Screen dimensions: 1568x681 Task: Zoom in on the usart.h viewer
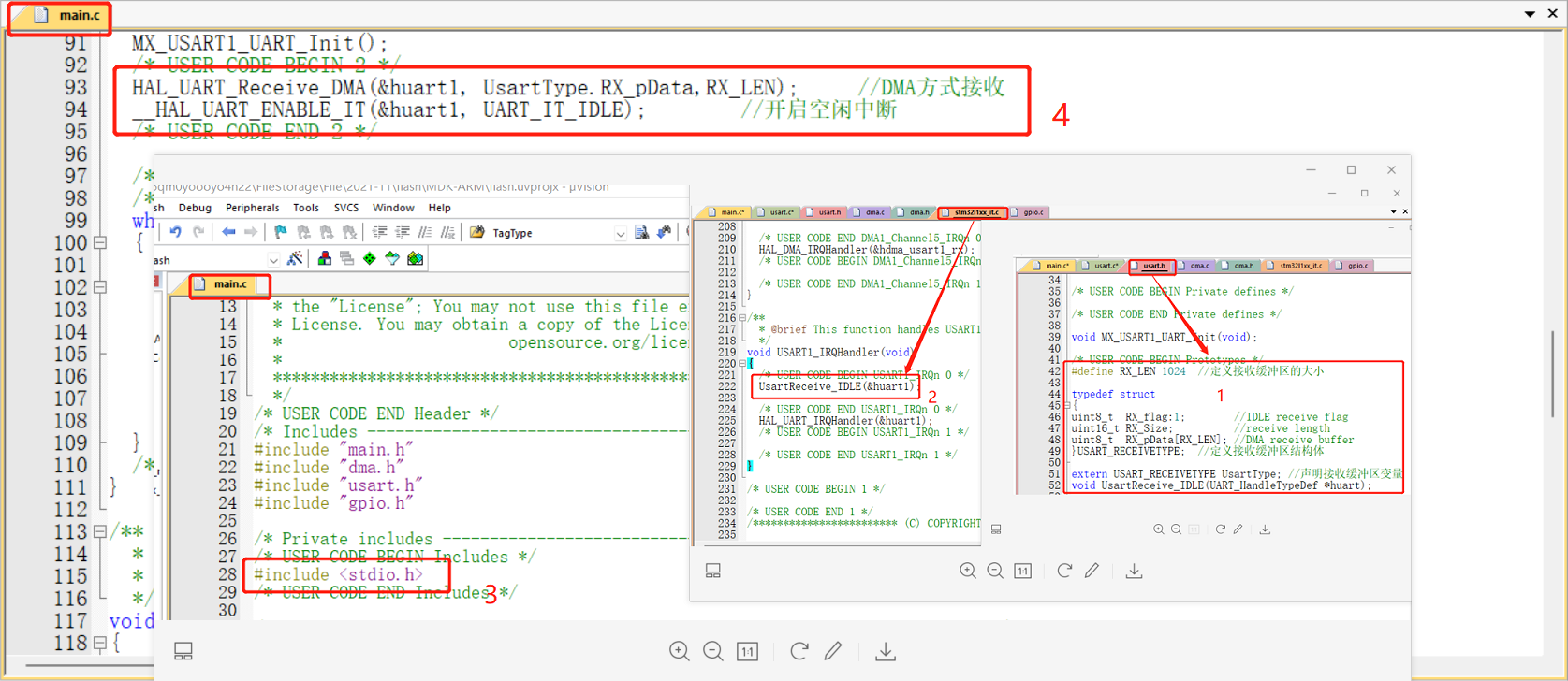pos(1159,529)
